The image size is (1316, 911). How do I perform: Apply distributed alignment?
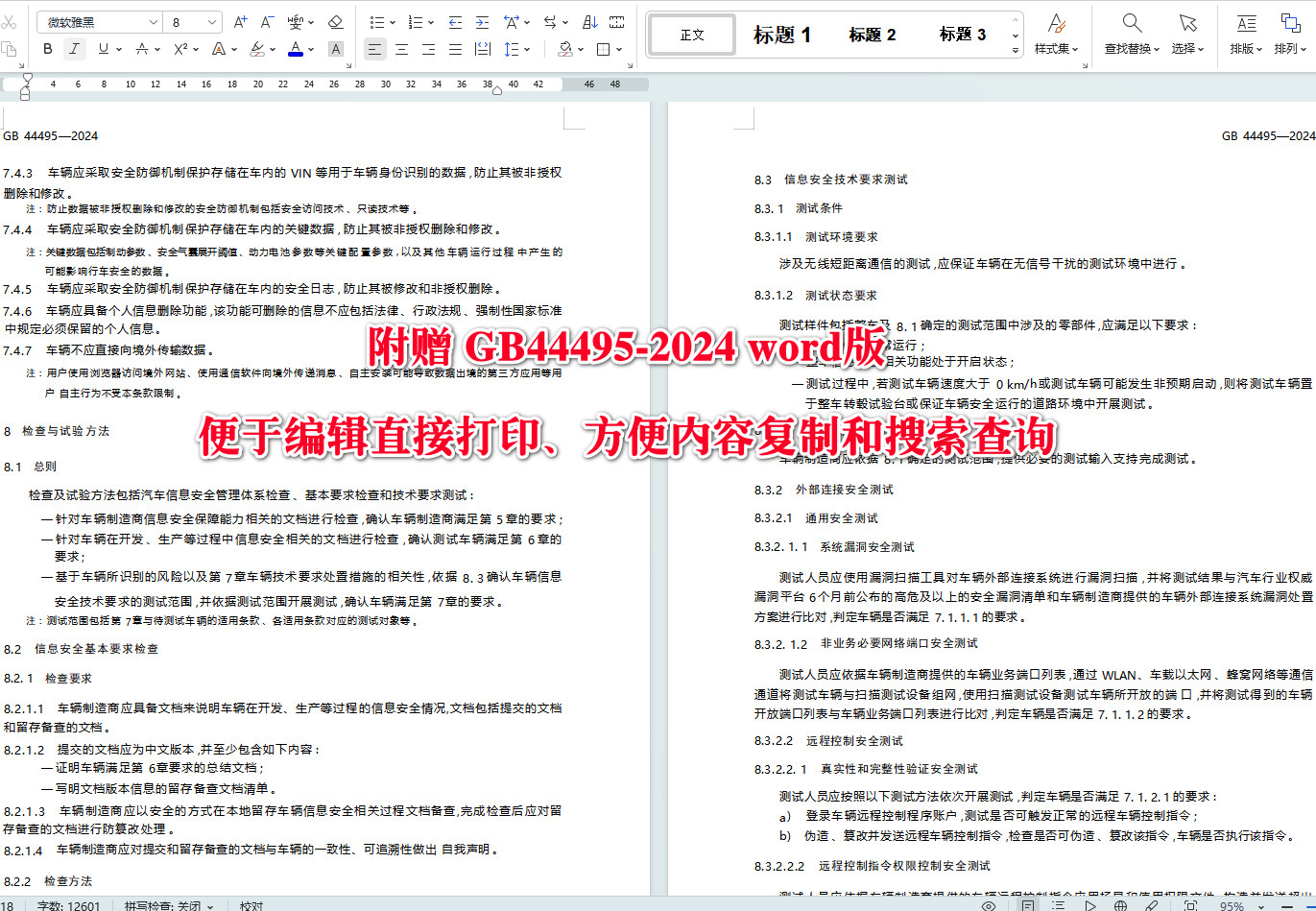482,49
